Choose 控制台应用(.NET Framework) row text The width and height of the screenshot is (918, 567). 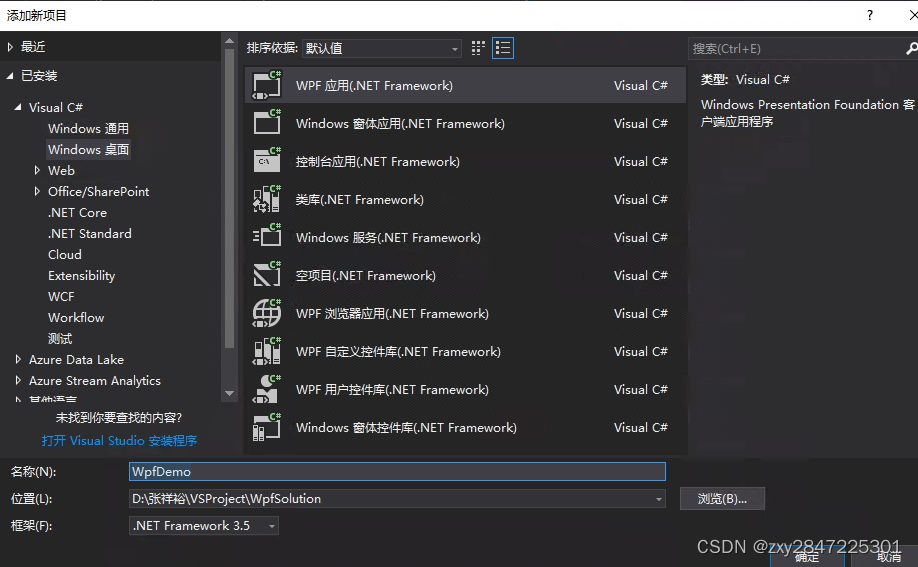click(378, 162)
